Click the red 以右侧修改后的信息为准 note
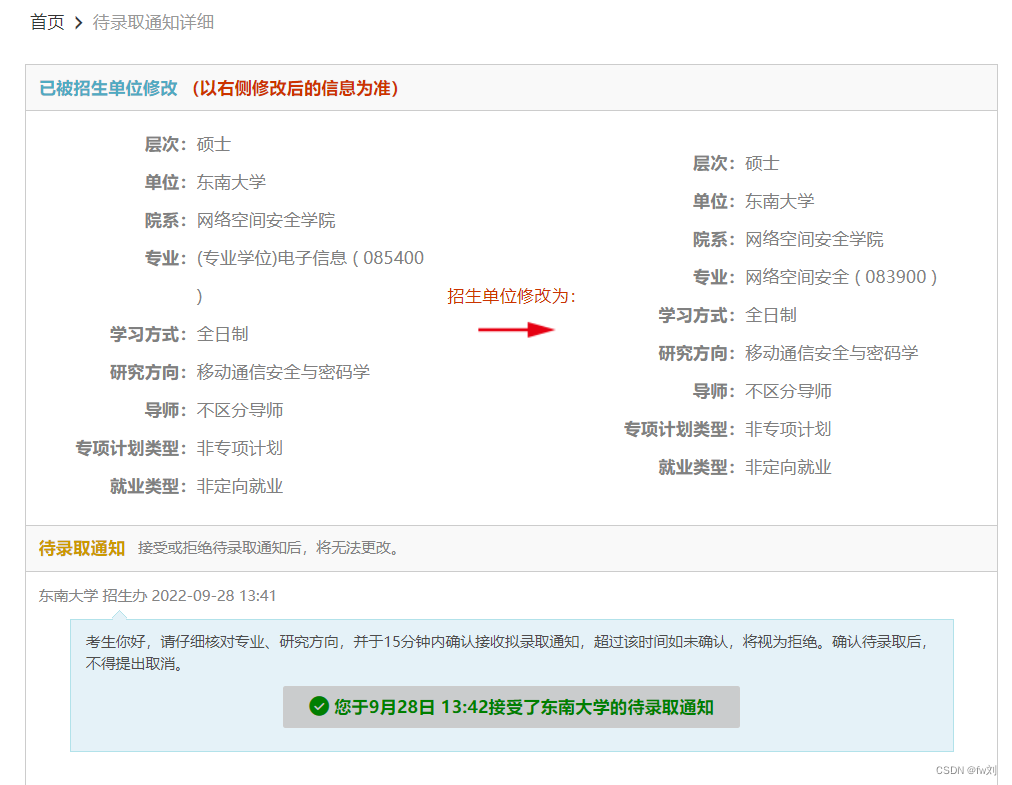The height and width of the screenshot is (785, 1012). pyautogui.click(x=296, y=88)
